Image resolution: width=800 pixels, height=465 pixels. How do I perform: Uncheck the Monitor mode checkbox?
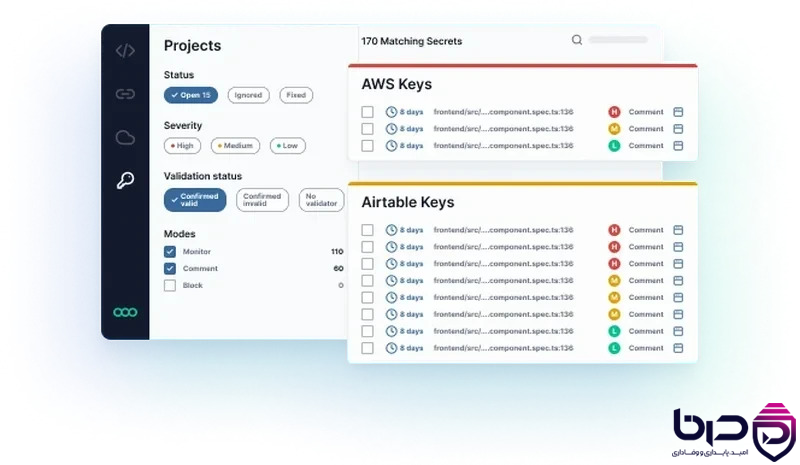coord(170,252)
